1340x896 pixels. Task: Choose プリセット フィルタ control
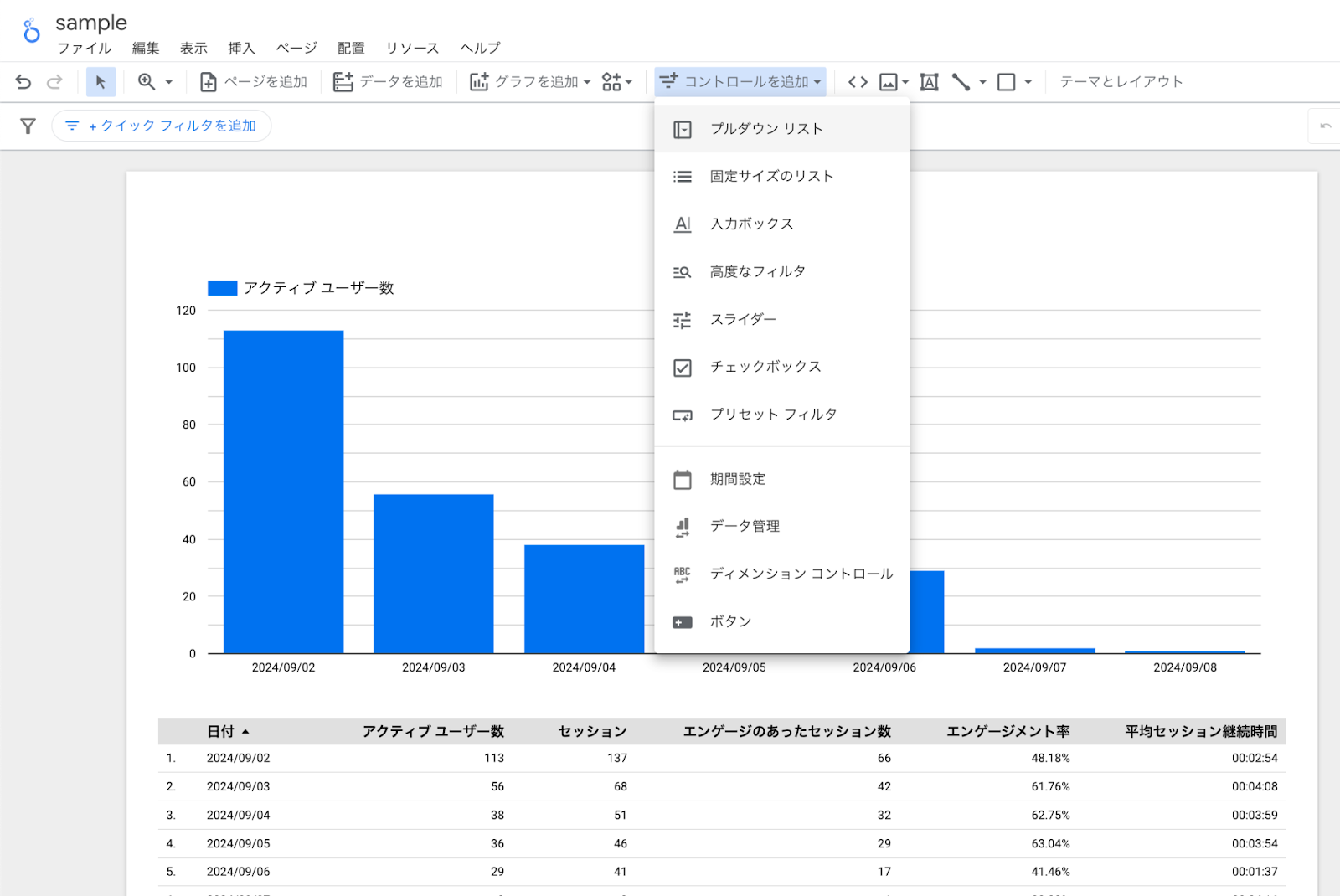781,415
